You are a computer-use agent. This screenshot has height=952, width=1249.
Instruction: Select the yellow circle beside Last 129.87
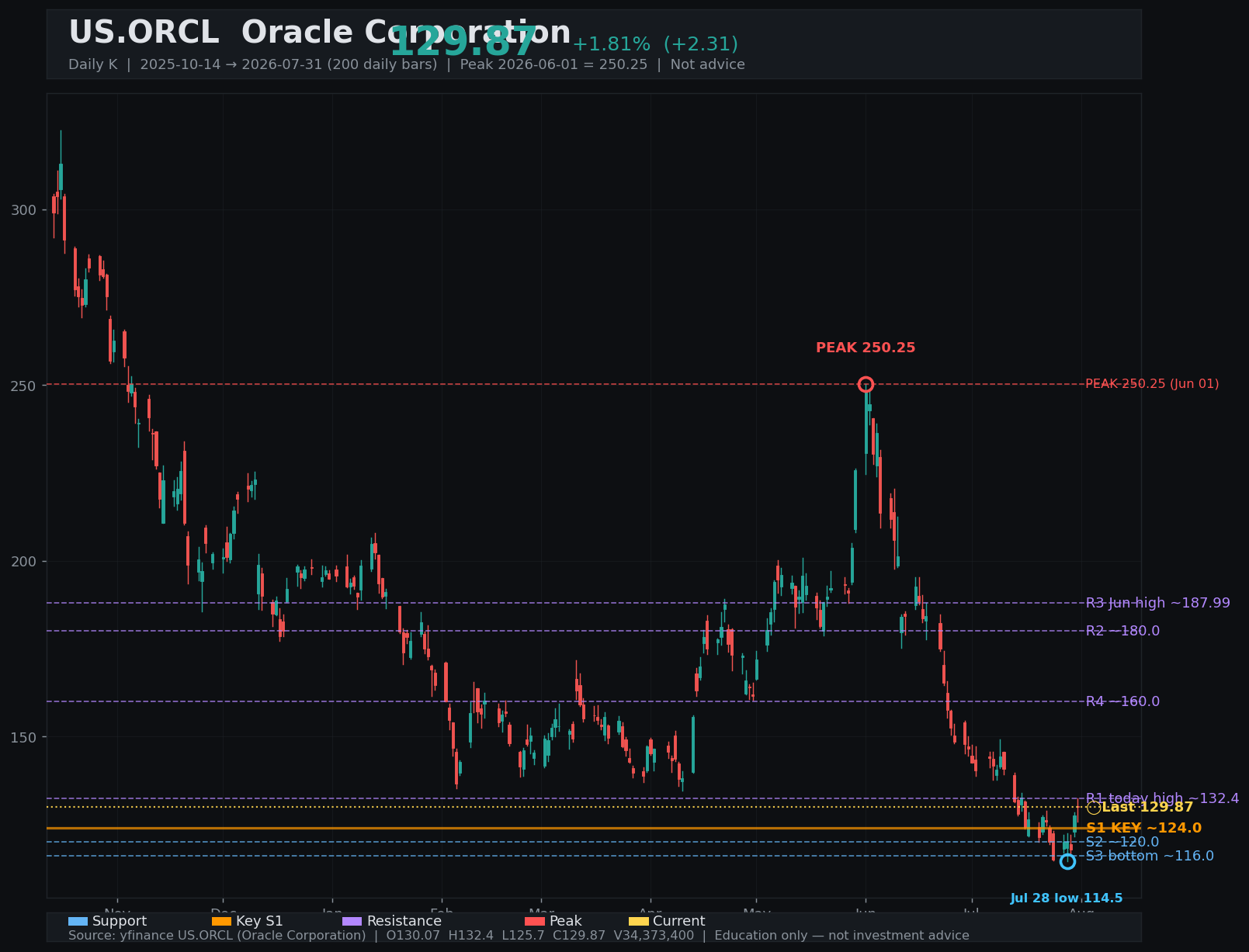[1093, 808]
